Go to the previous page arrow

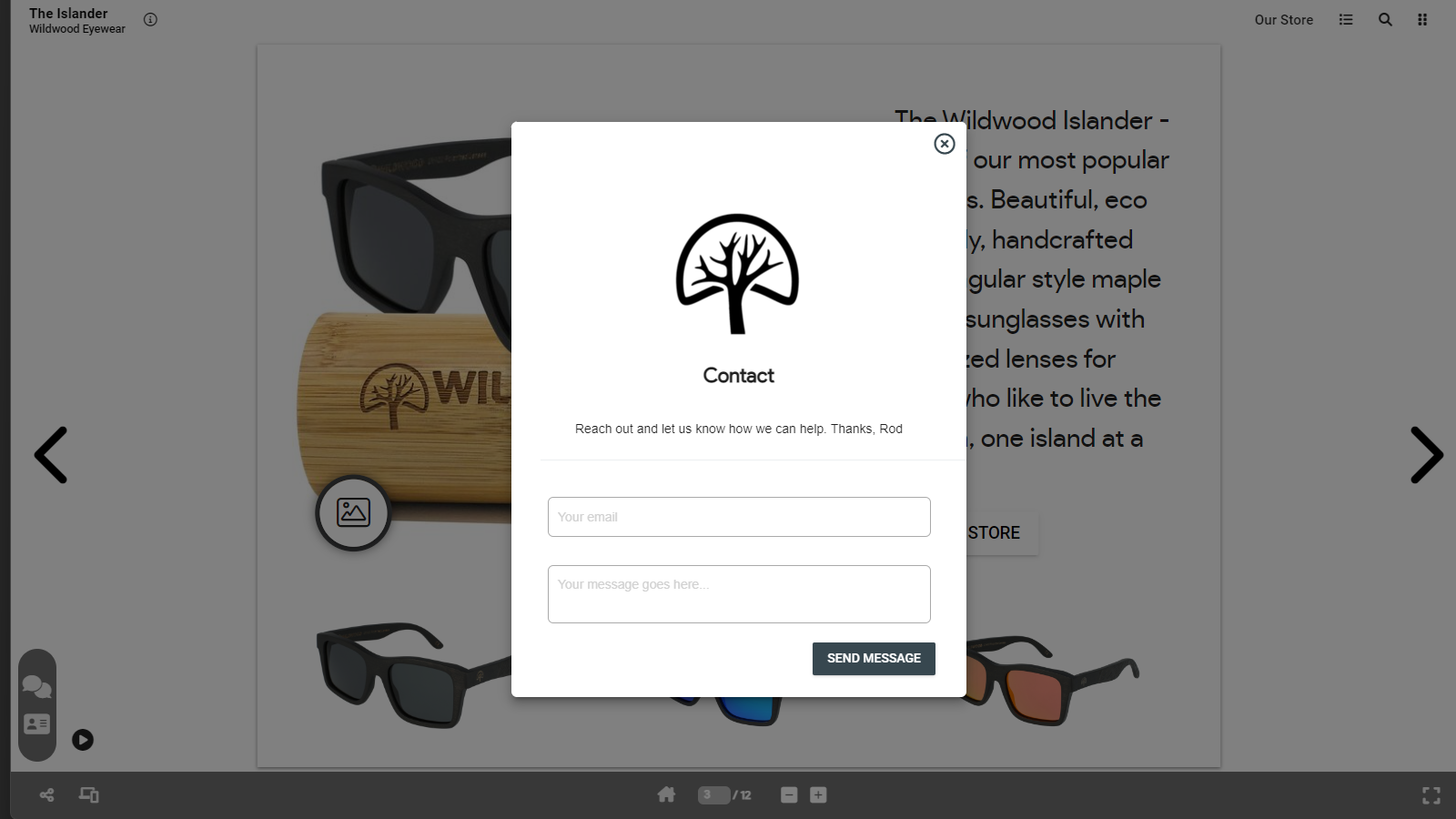pos(51,455)
